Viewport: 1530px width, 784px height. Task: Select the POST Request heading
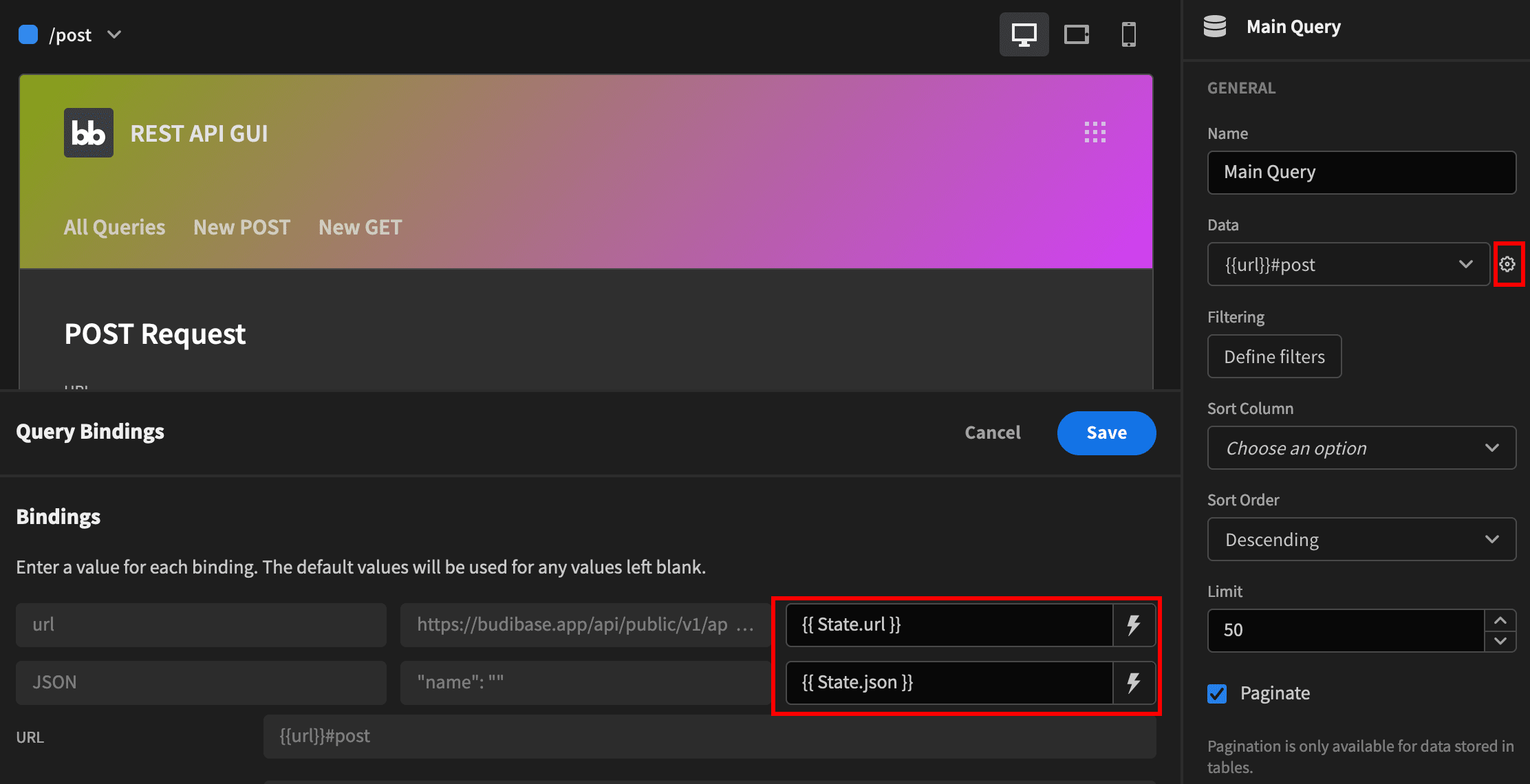(x=155, y=334)
